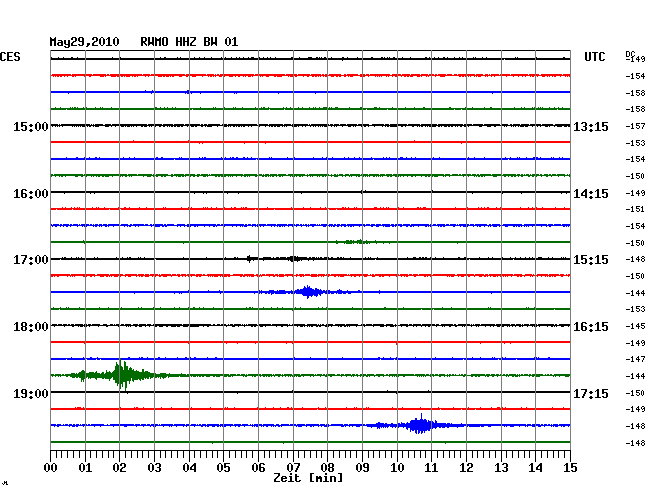
Task: Click minute label 08 on the time axis
Action: pos(327,467)
